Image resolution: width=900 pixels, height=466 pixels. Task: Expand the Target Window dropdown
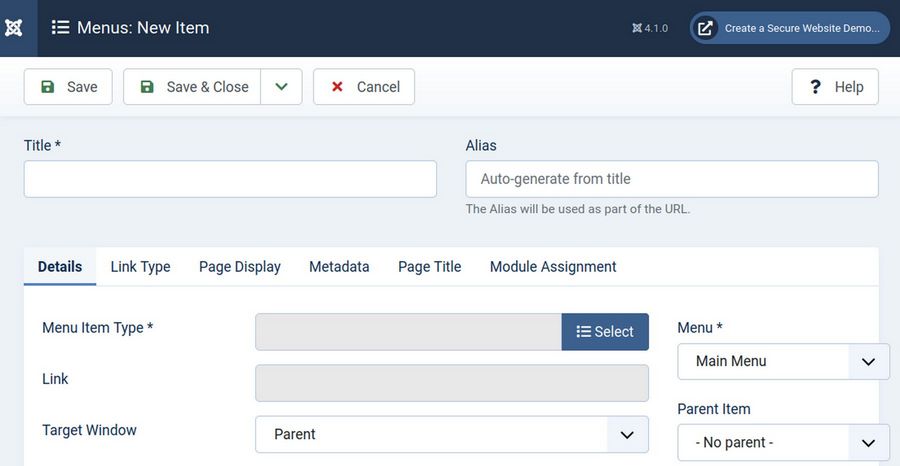(452, 434)
